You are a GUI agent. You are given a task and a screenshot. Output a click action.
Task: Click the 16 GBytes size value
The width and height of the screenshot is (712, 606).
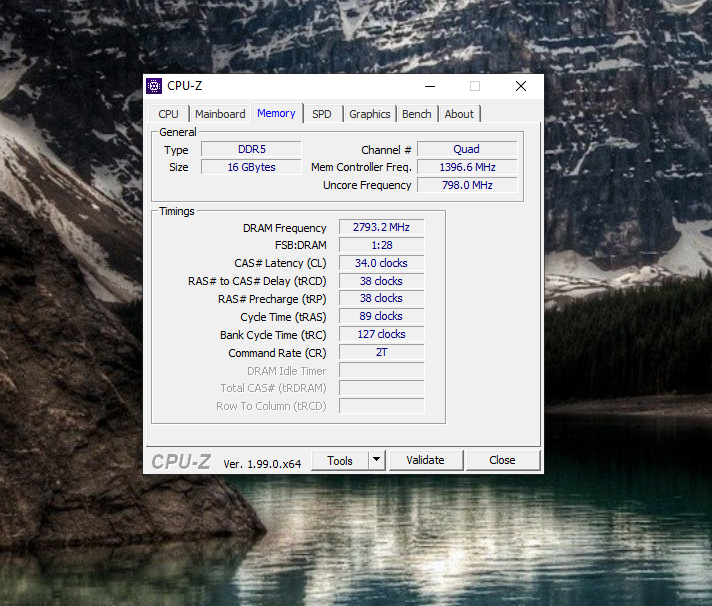pos(252,167)
